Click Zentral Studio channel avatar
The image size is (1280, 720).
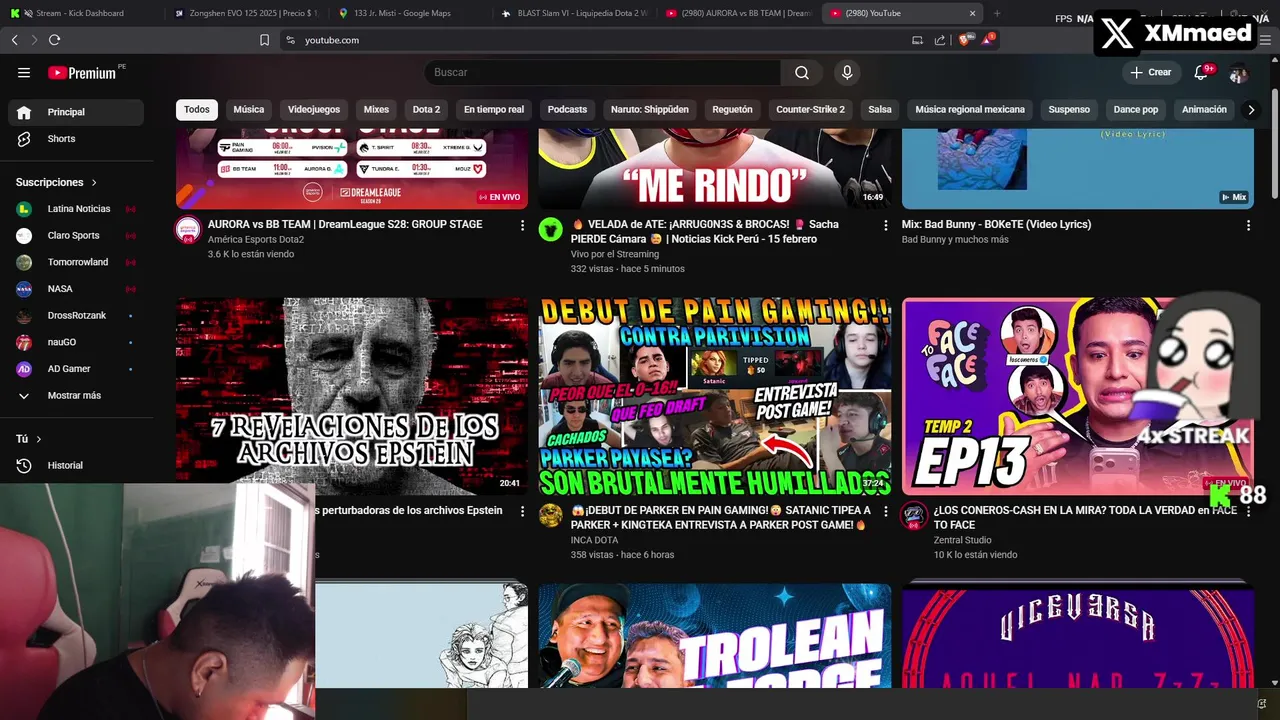click(x=914, y=516)
